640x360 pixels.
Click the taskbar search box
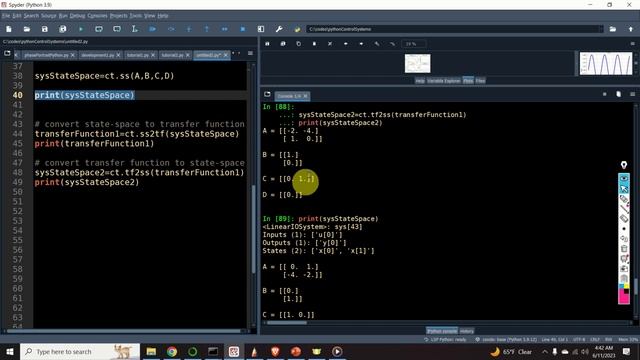pos(80,351)
